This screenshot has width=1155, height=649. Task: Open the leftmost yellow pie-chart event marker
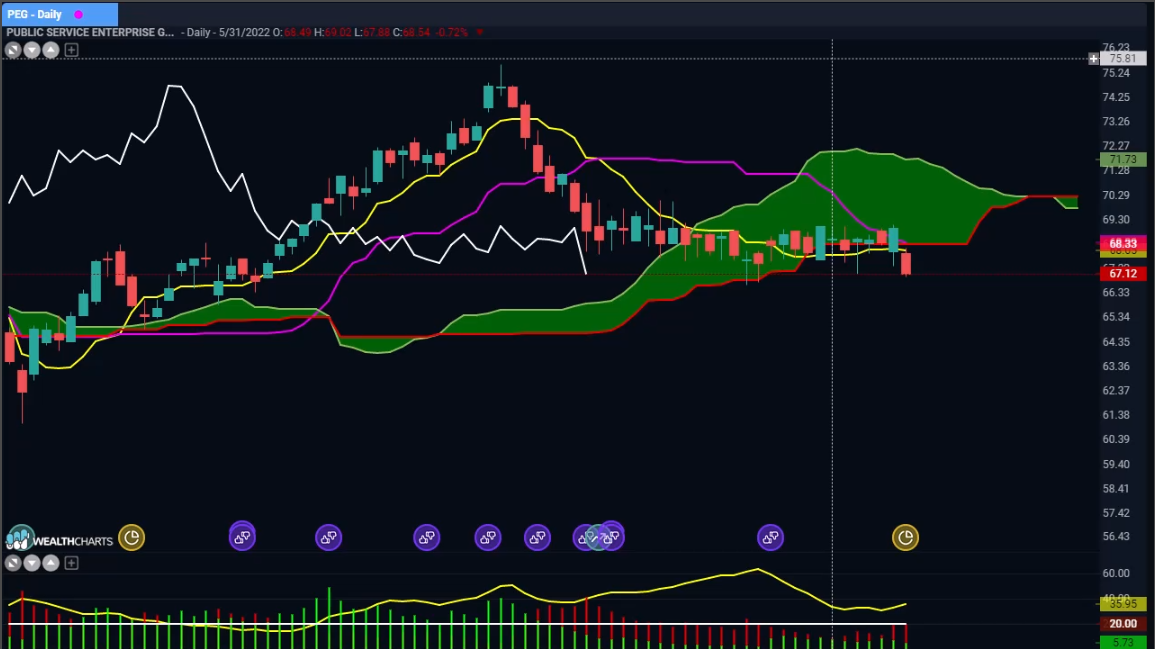click(x=132, y=538)
